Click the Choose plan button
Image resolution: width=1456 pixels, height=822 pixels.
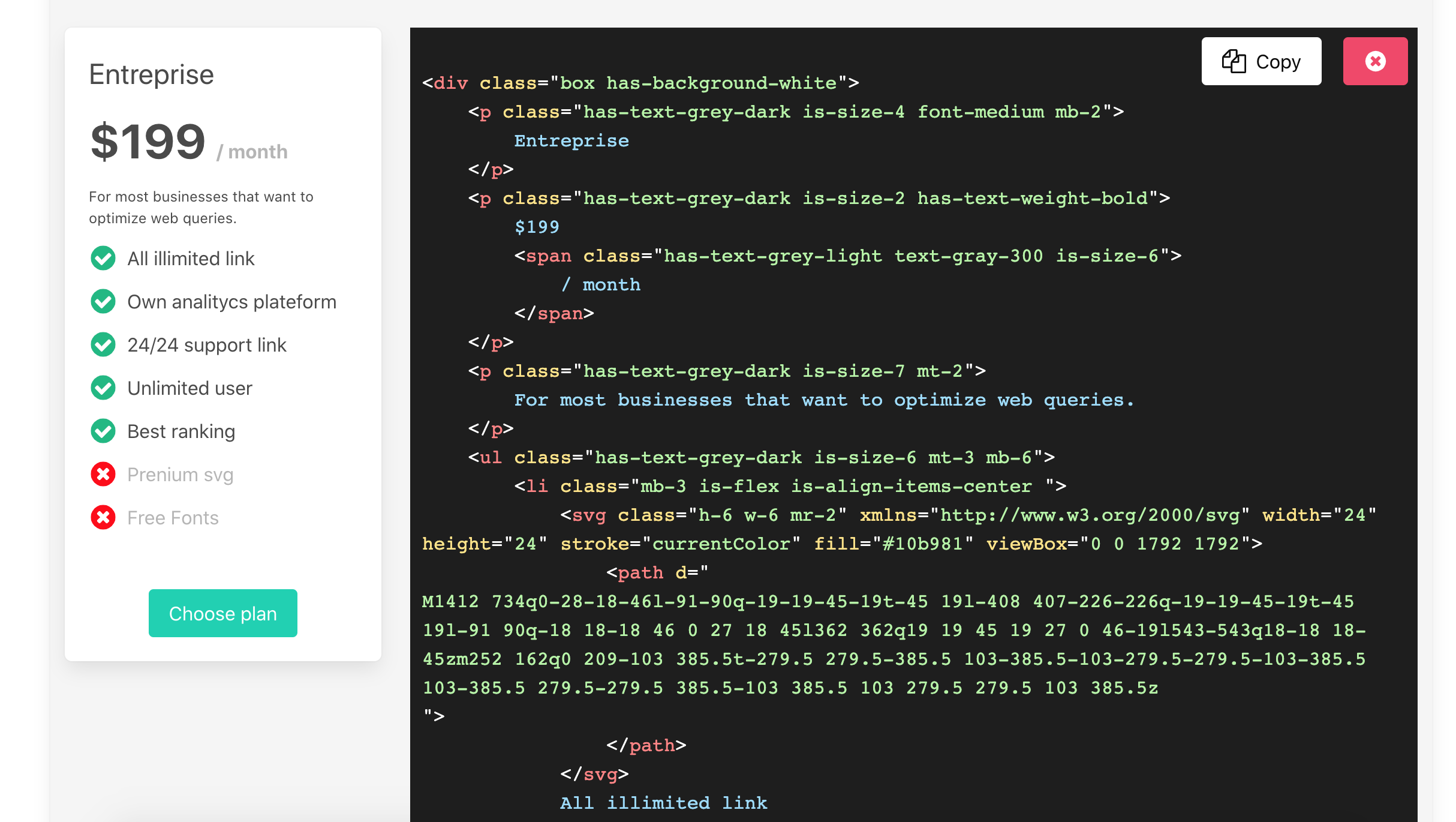(222, 613)
